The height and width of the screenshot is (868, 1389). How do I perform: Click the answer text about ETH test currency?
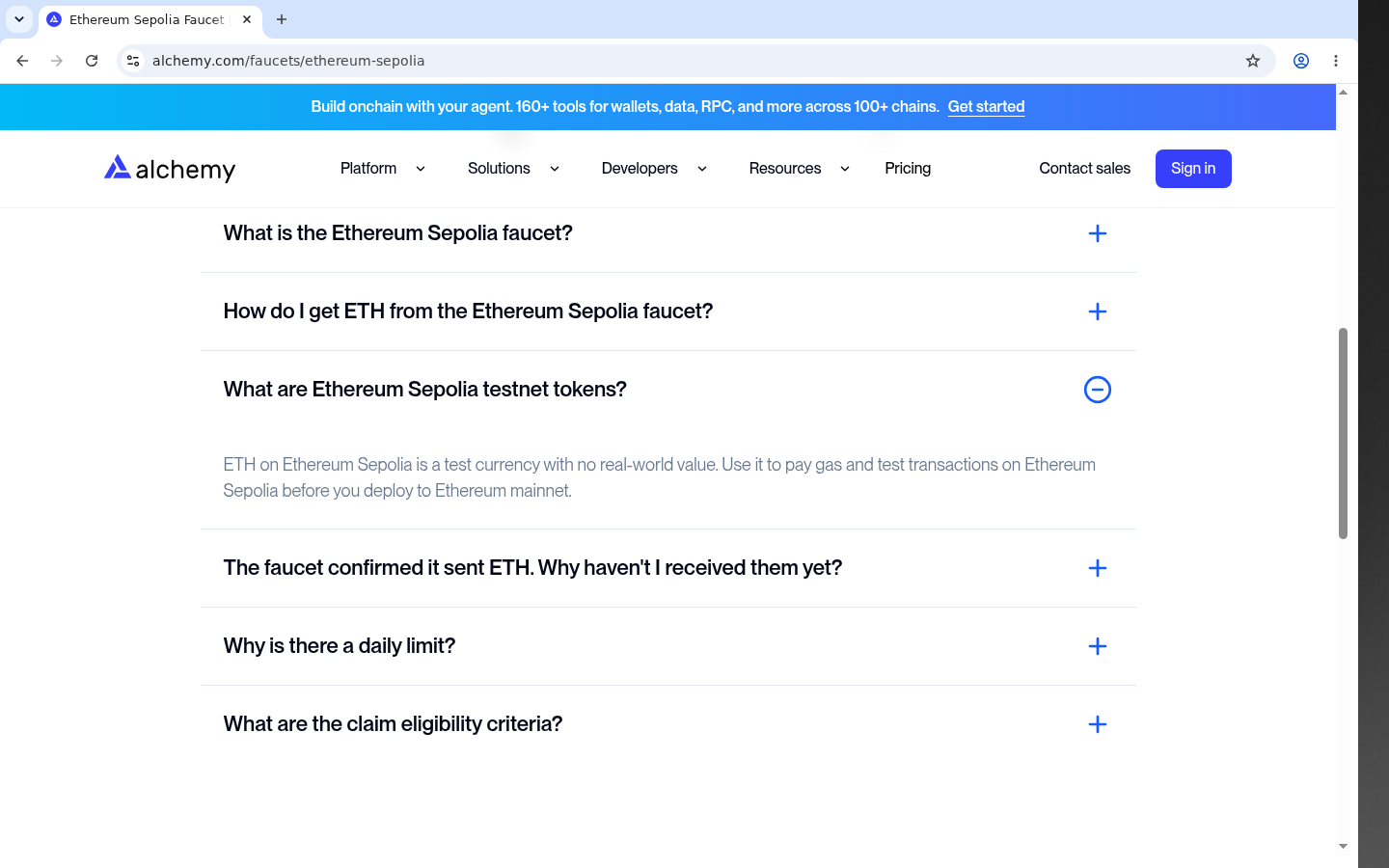(660, 477)
